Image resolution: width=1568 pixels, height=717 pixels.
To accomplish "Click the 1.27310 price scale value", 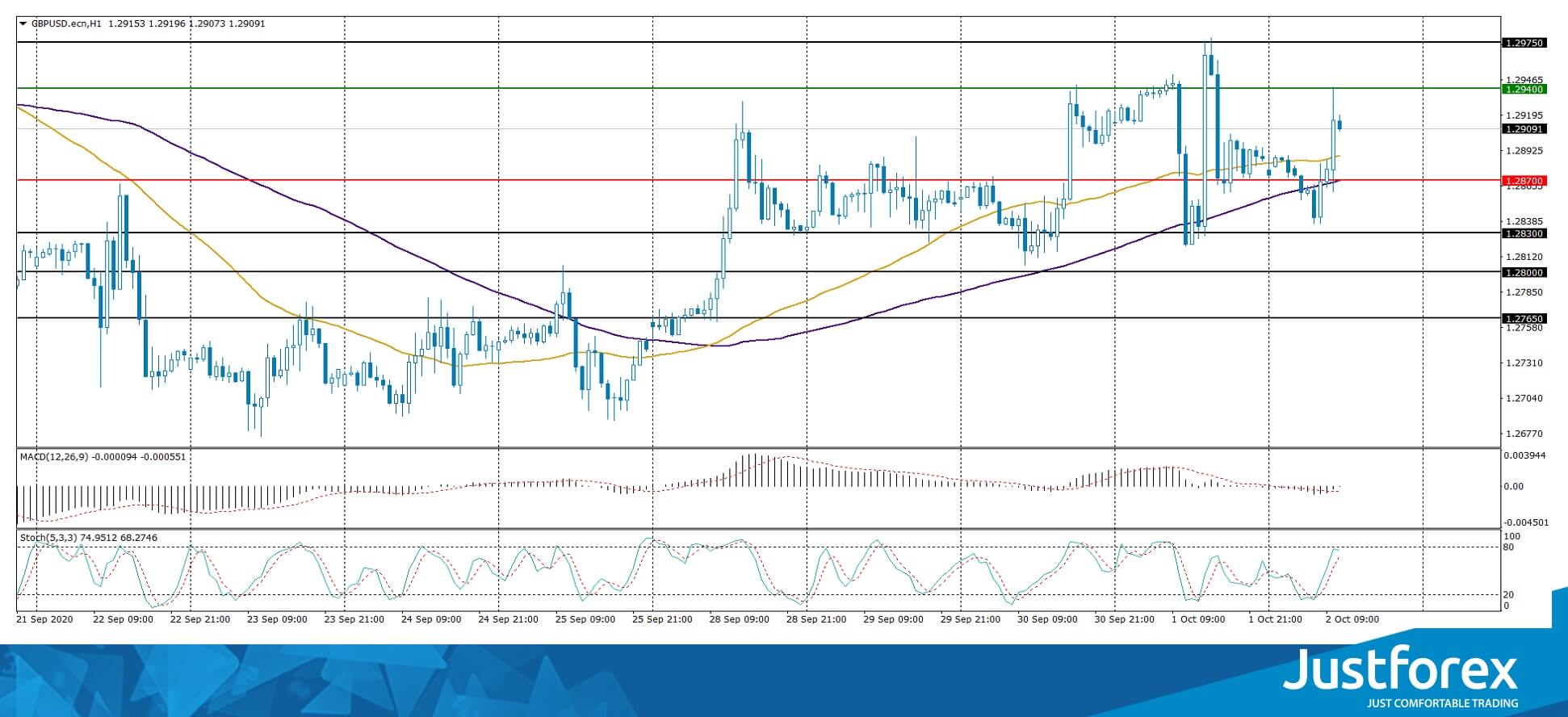I will [x=1524, y=363].
